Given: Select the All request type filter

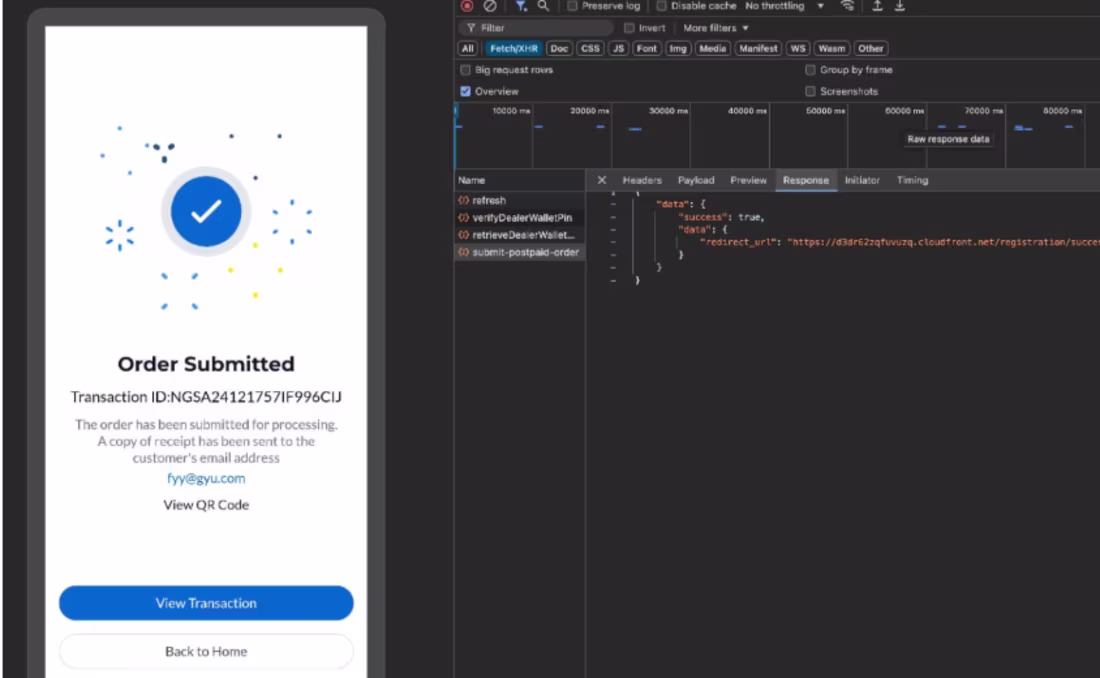Looking at the screenshot, I should coord(468,48).
